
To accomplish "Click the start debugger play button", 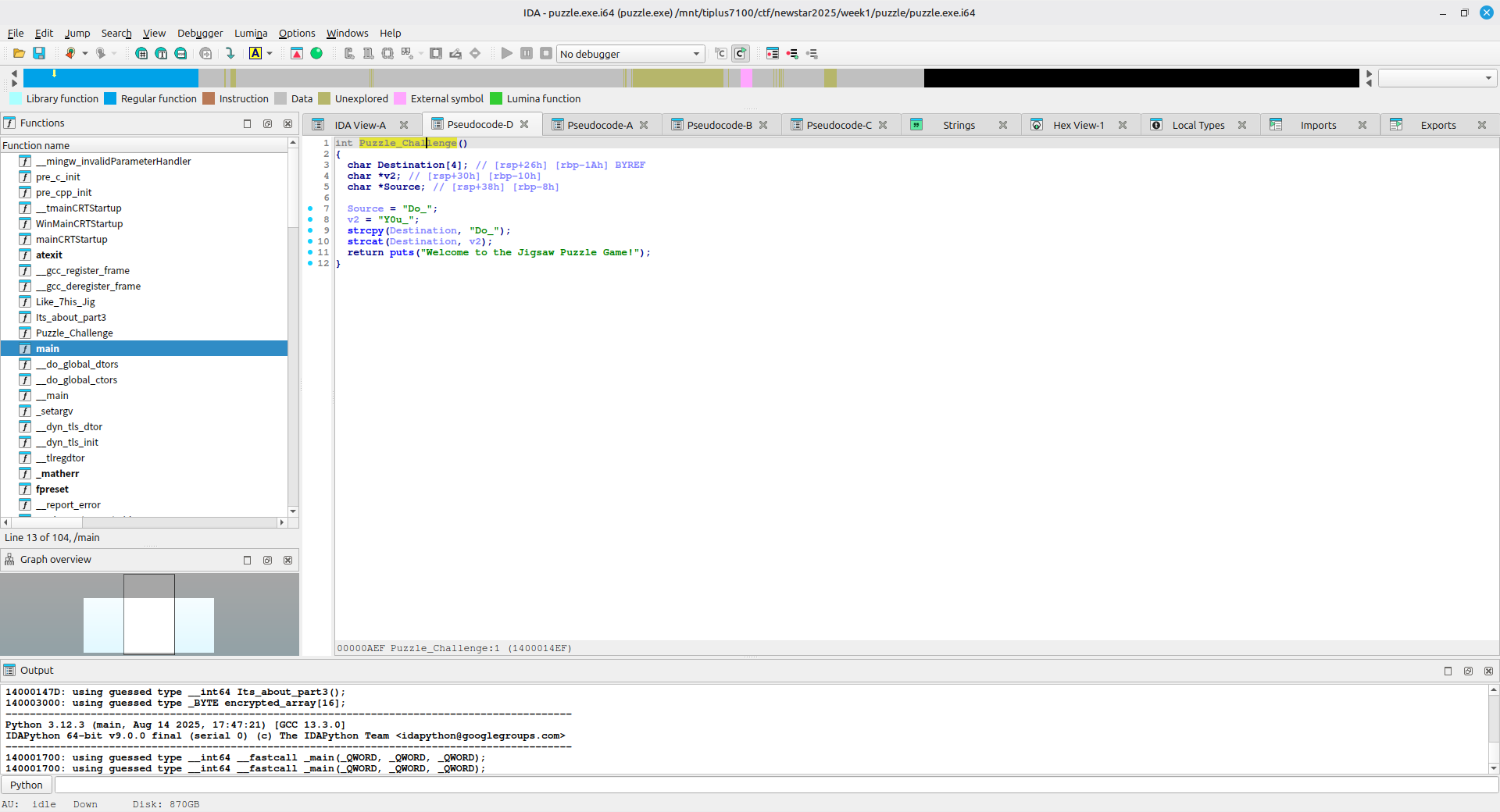I will [x=506, y=53].
